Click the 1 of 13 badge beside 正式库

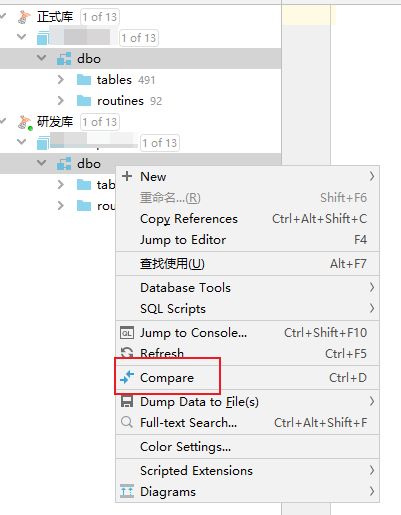100,17
